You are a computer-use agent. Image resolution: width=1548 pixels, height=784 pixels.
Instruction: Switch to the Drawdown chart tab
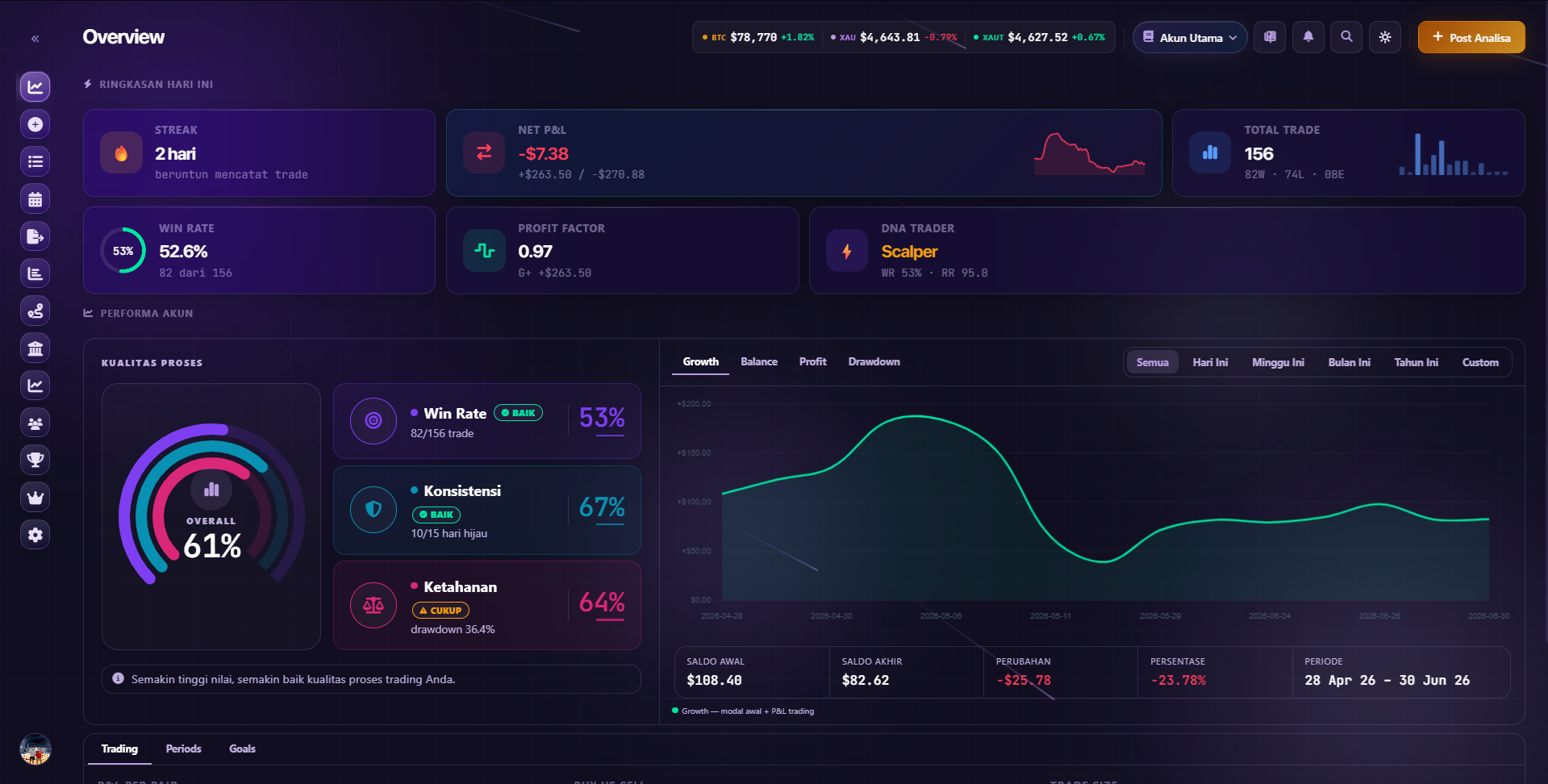click(874, 362)
